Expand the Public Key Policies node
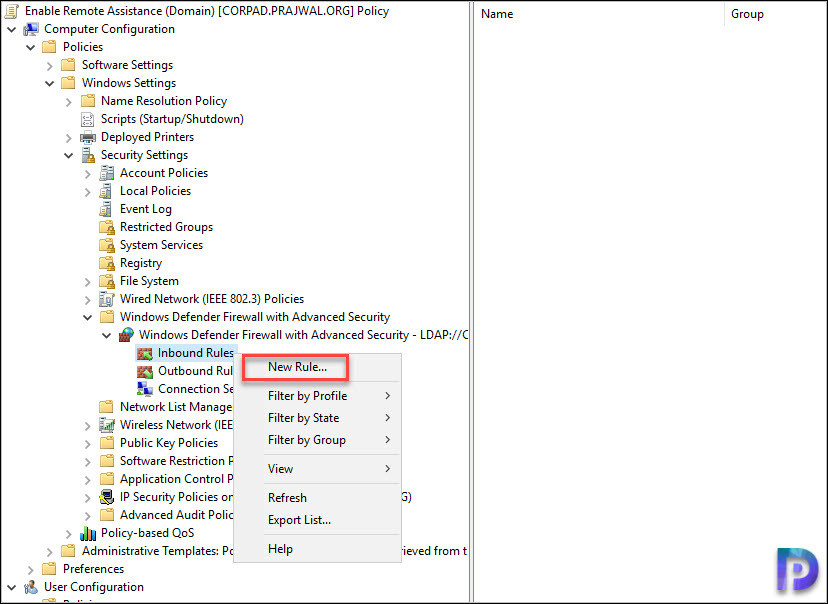 coord(88,444)
